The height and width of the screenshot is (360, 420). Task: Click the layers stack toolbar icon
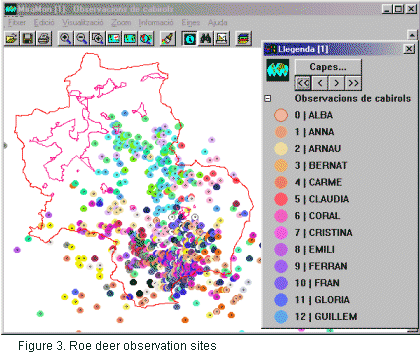244,39
